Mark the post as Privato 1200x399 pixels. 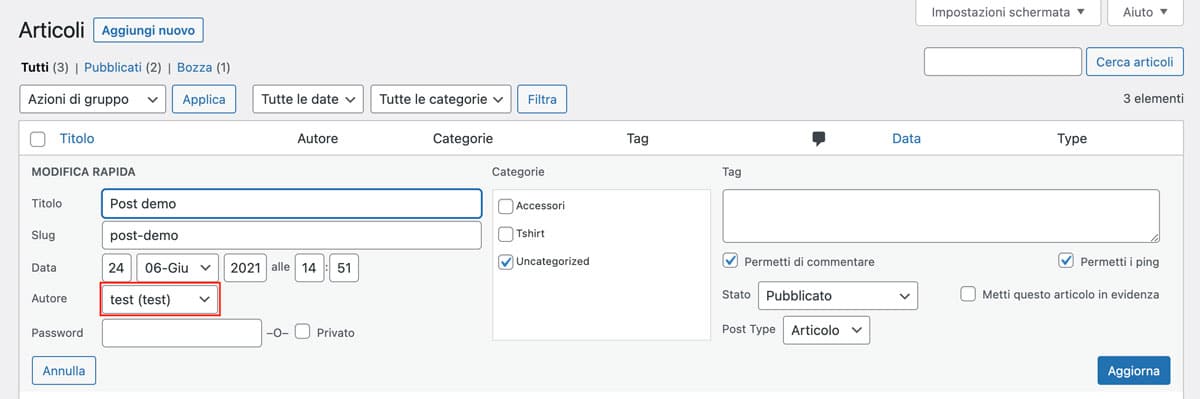point(302,332)
